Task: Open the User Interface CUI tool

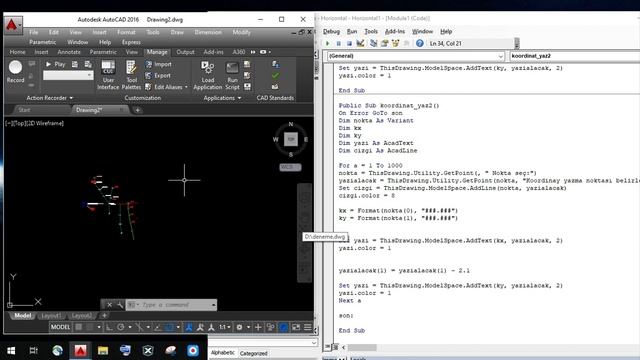Action: (108, 75)
